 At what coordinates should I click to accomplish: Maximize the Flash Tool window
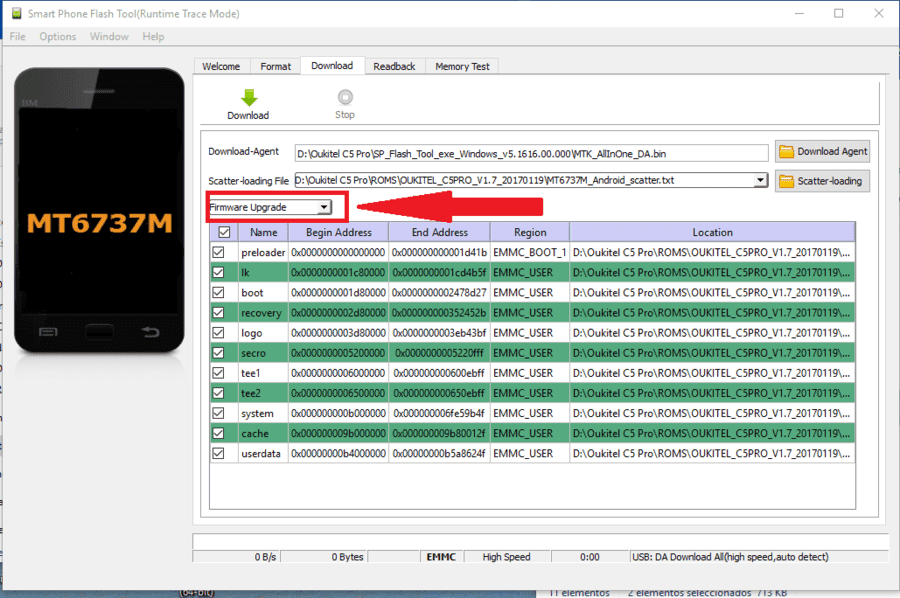tap(839, 13)
